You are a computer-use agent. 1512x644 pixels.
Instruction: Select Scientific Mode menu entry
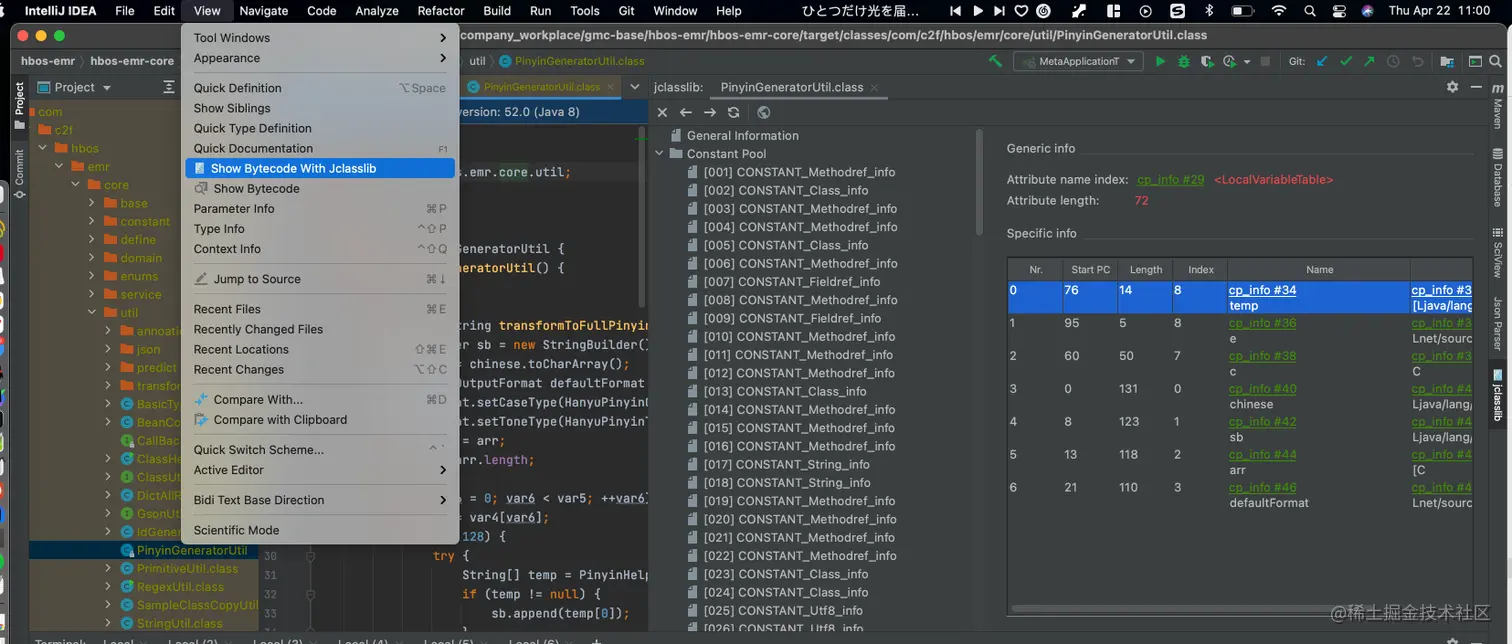(320, 530)
